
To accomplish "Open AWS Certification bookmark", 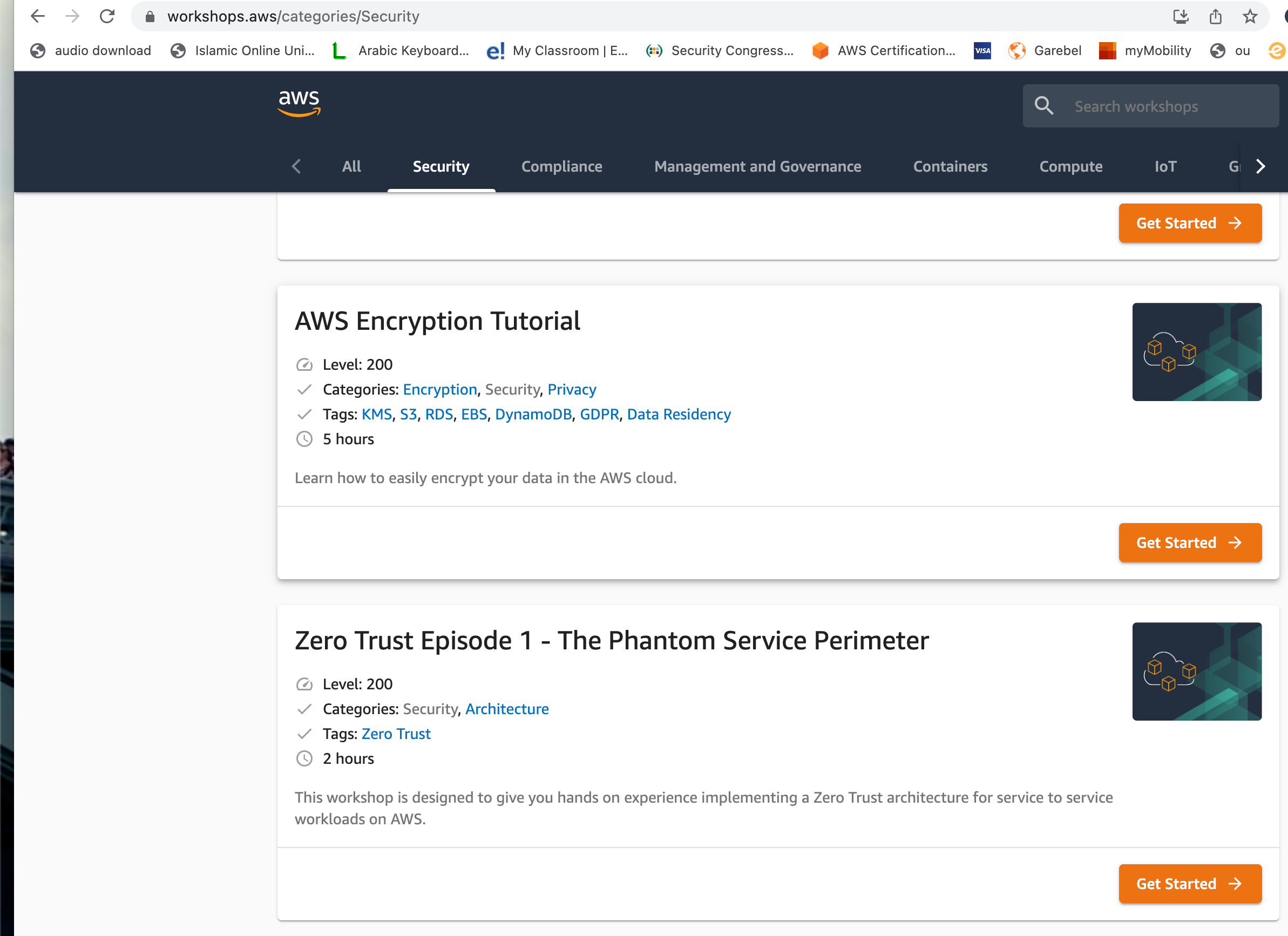I will click(x=885, y=51).
